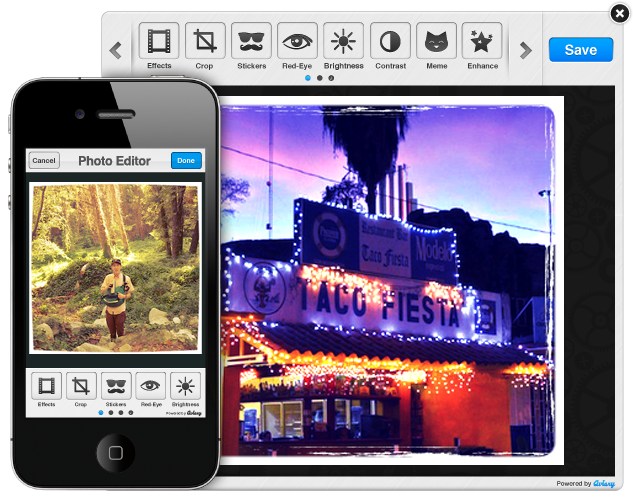Tap Cancel in phone Photo Editor
The width and height of the screenshot is (633, 502).
click(44, 160)
